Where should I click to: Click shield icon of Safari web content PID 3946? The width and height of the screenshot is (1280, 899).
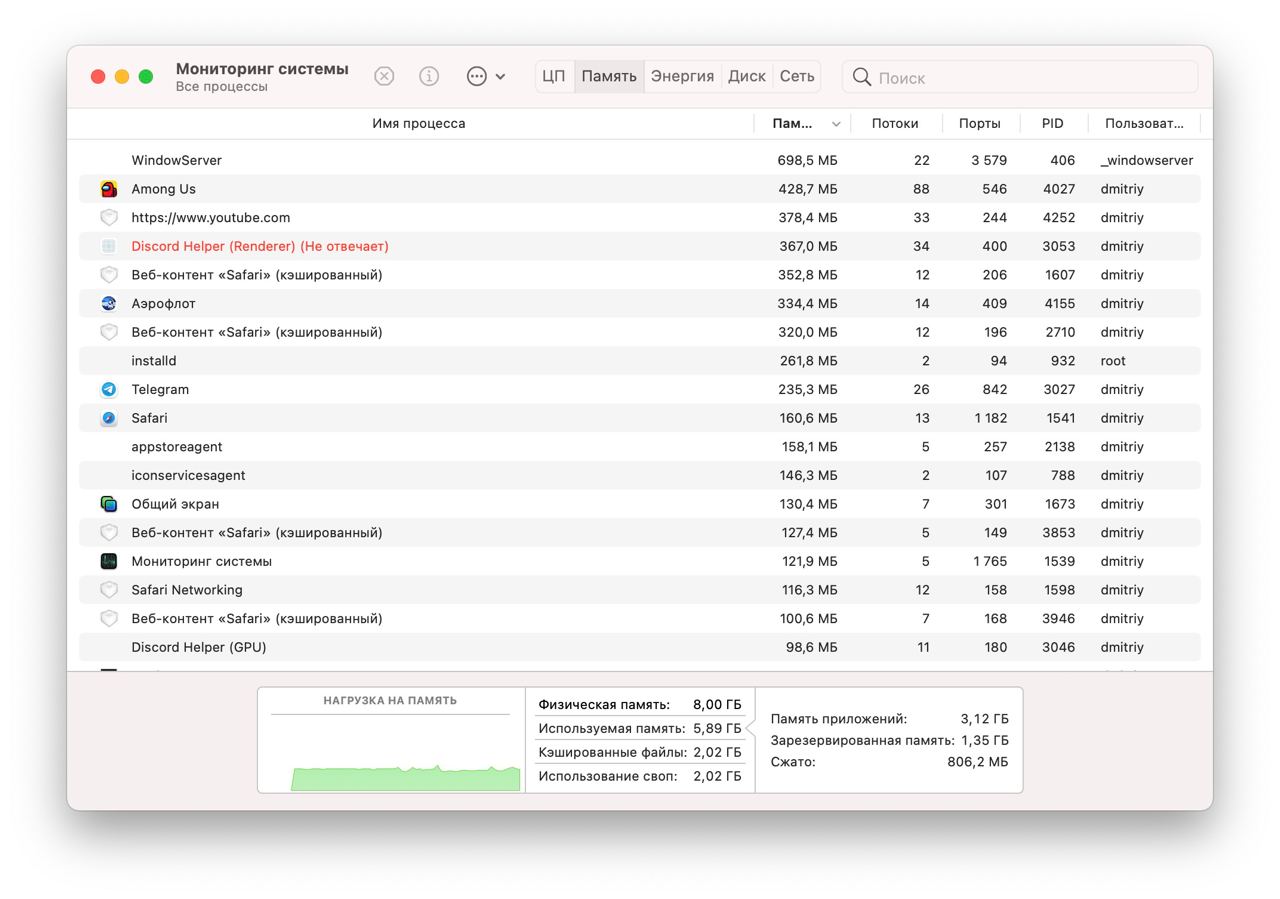tap(109, 619)
